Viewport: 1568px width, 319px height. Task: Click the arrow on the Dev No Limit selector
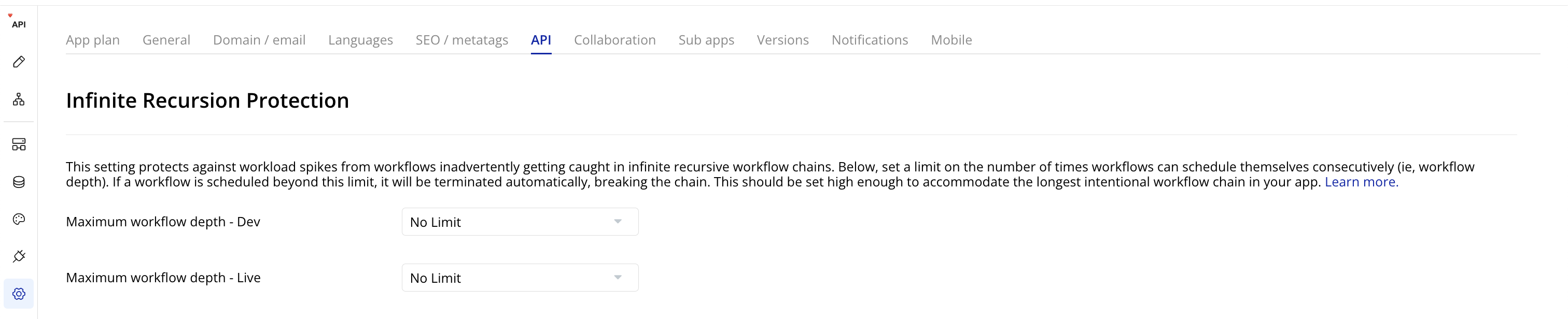point(618,222)
